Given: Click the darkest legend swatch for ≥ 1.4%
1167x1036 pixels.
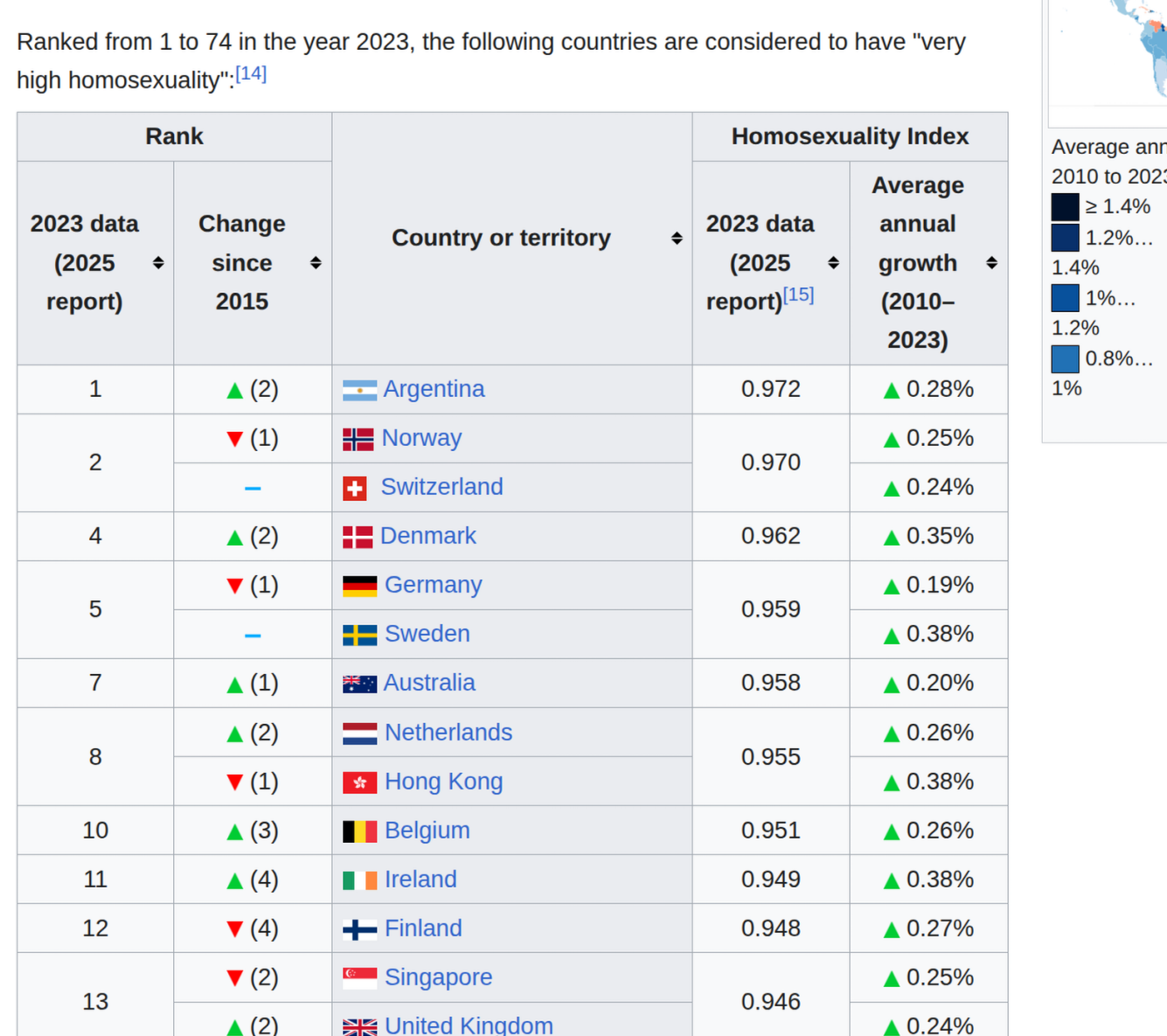Looking at the screenshot, I should point(1065,207).
